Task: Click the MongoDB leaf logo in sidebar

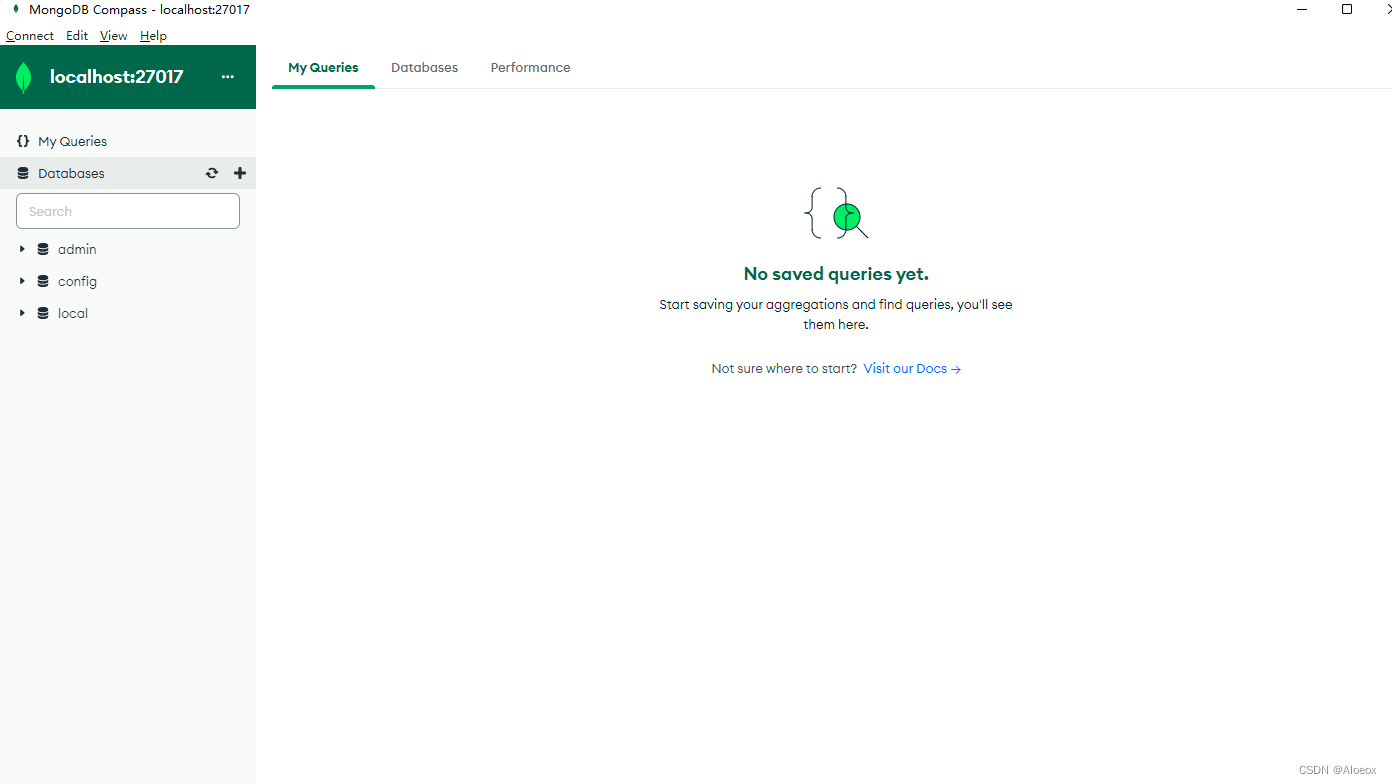Action: coord(23,76)
